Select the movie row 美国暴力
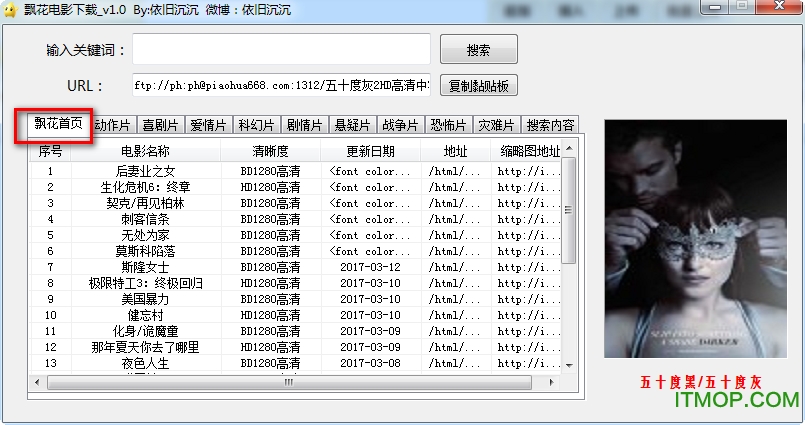Viewport: 805px width, 425px height. [x=296, y=299]
